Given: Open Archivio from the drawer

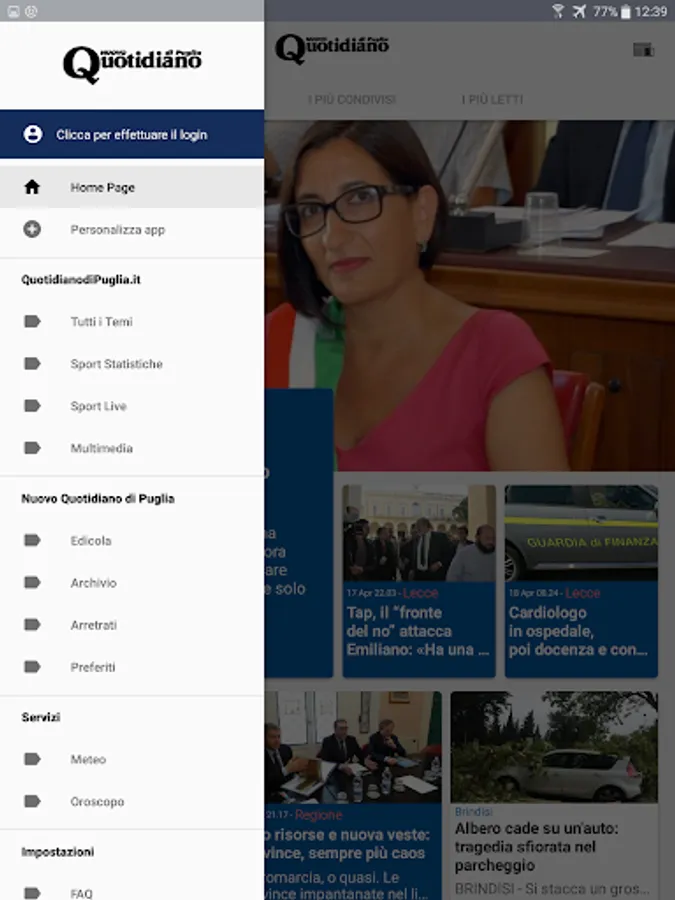Looking at the screenshot, I should click(x=132, y=583).
